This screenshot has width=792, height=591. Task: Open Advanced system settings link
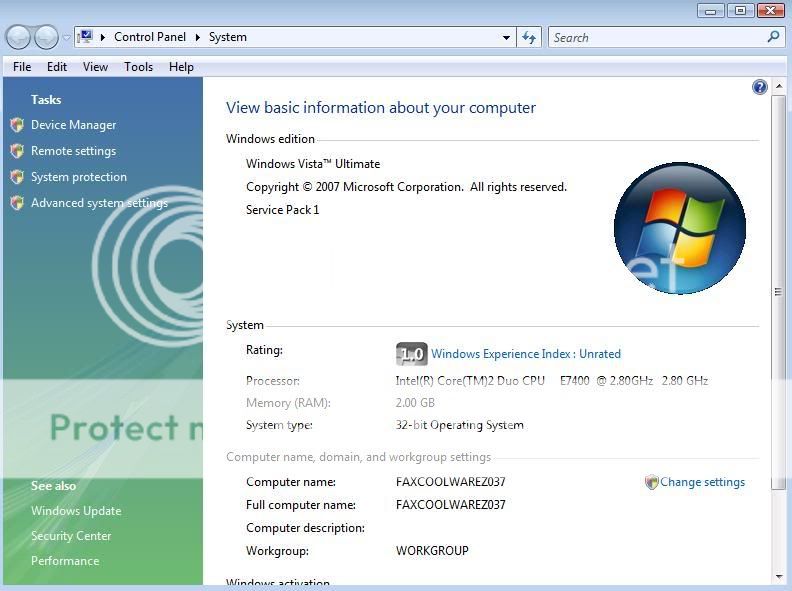[x=99, y=203]
